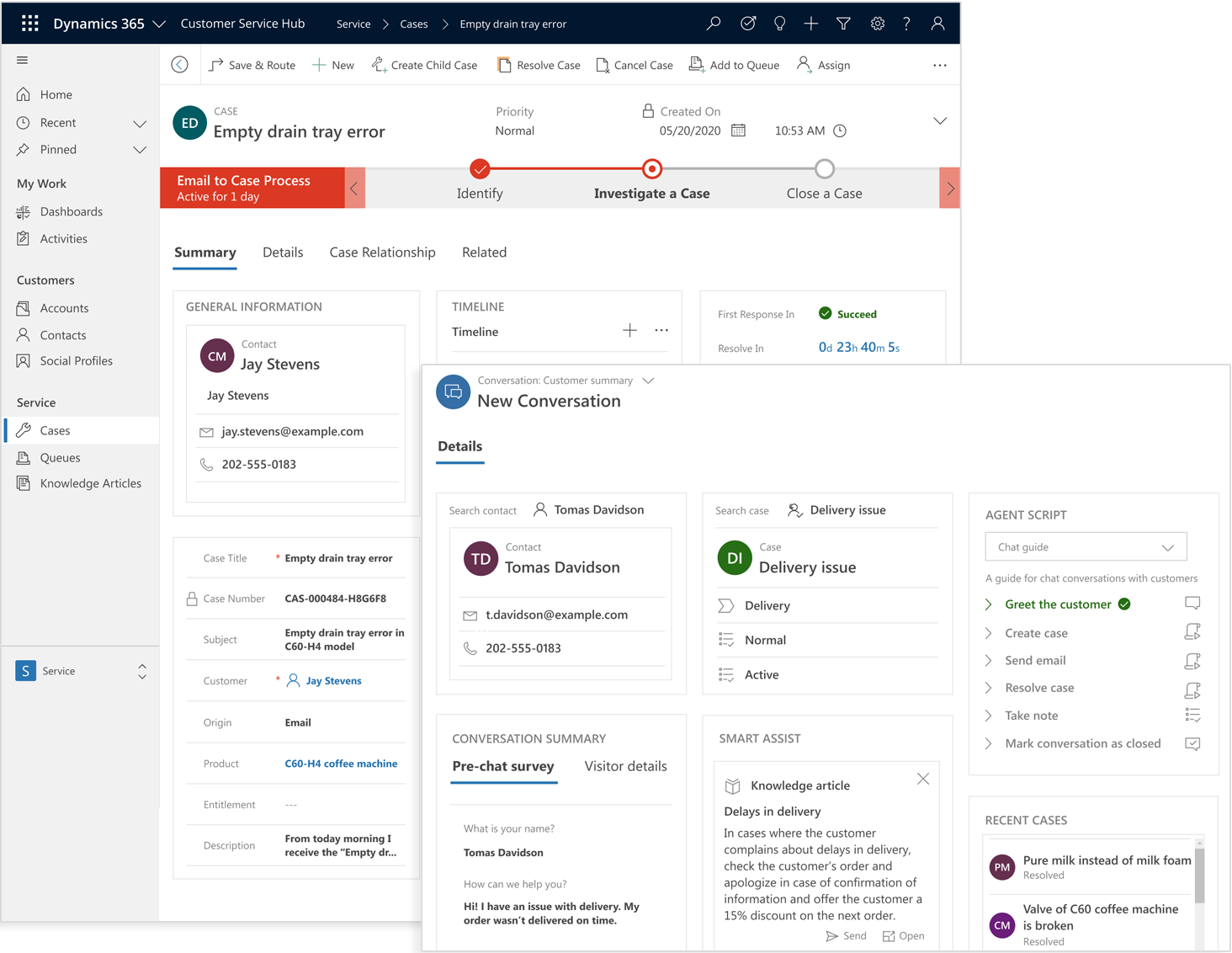Open timeline more options ellipsis
1232x953 pixels.
click(x=661, y=331)
